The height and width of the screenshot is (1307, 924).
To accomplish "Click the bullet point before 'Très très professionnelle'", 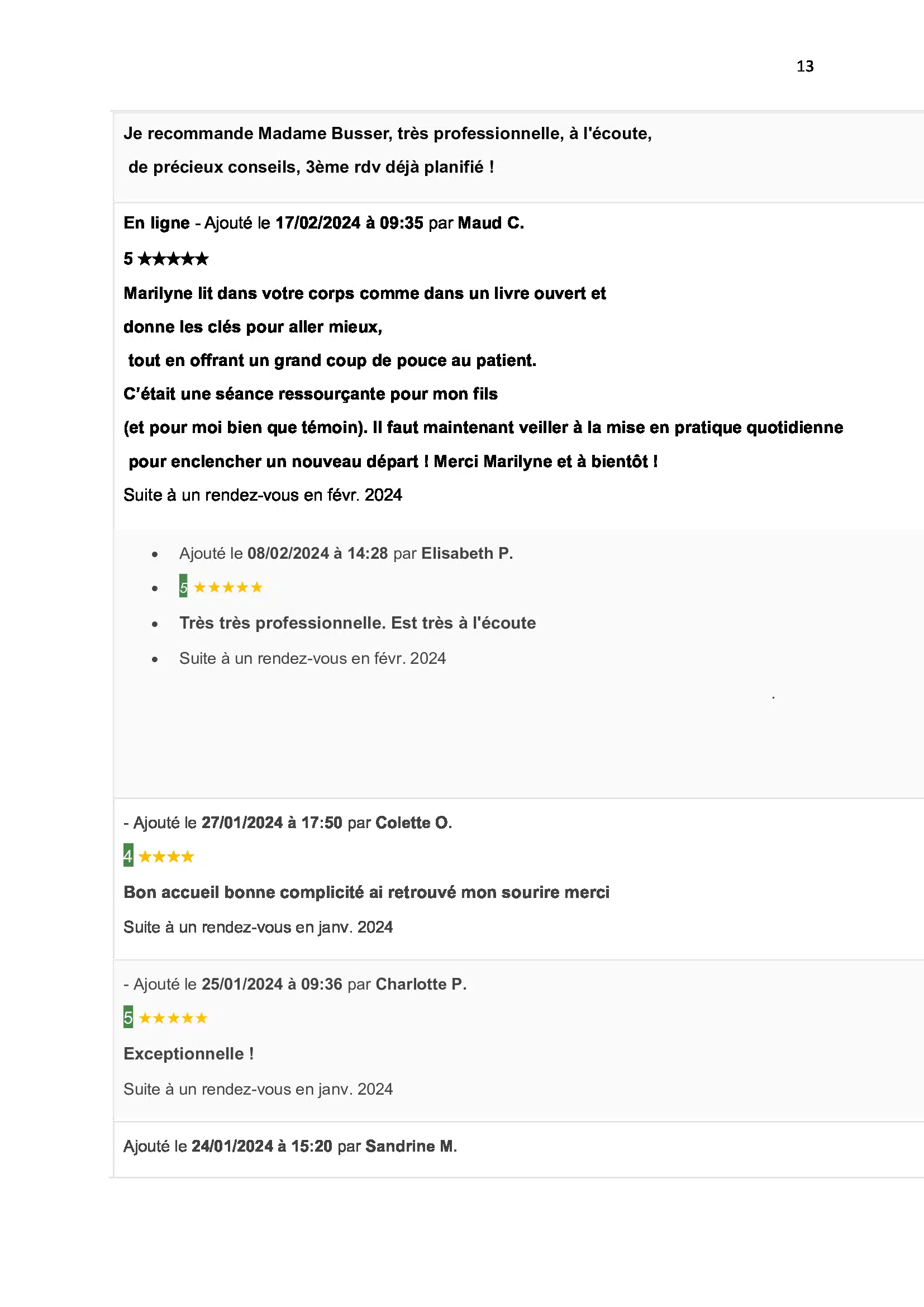I will 155,625.
